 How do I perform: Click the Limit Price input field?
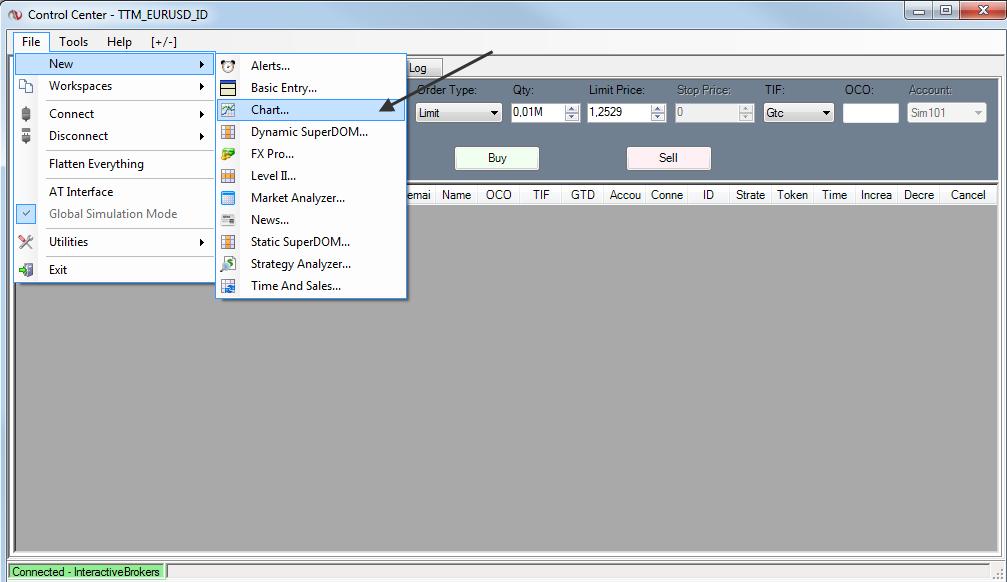(x=619, y=112)
